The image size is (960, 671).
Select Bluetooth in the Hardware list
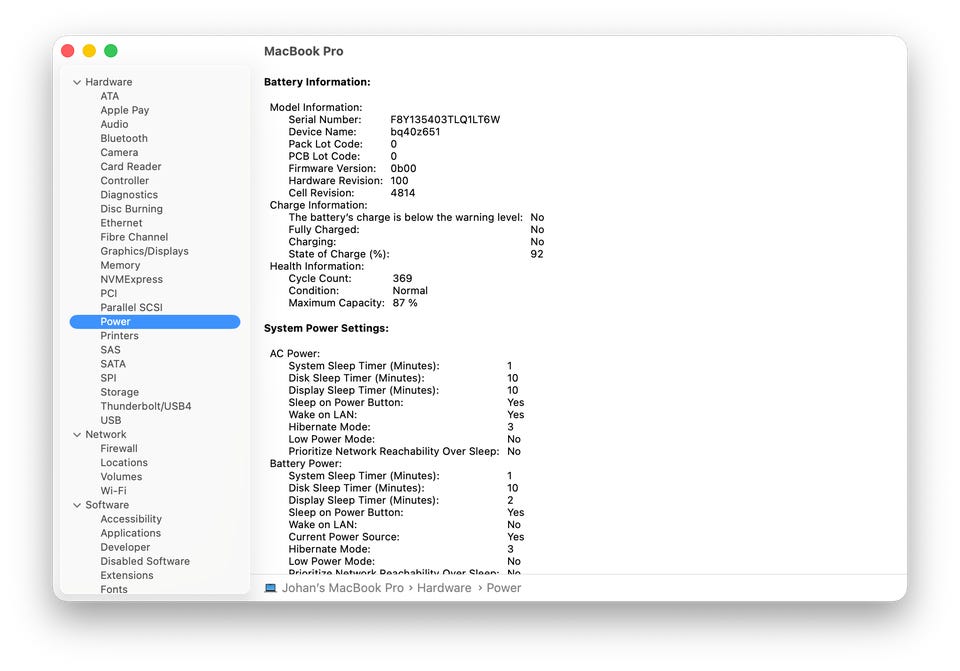124,139
